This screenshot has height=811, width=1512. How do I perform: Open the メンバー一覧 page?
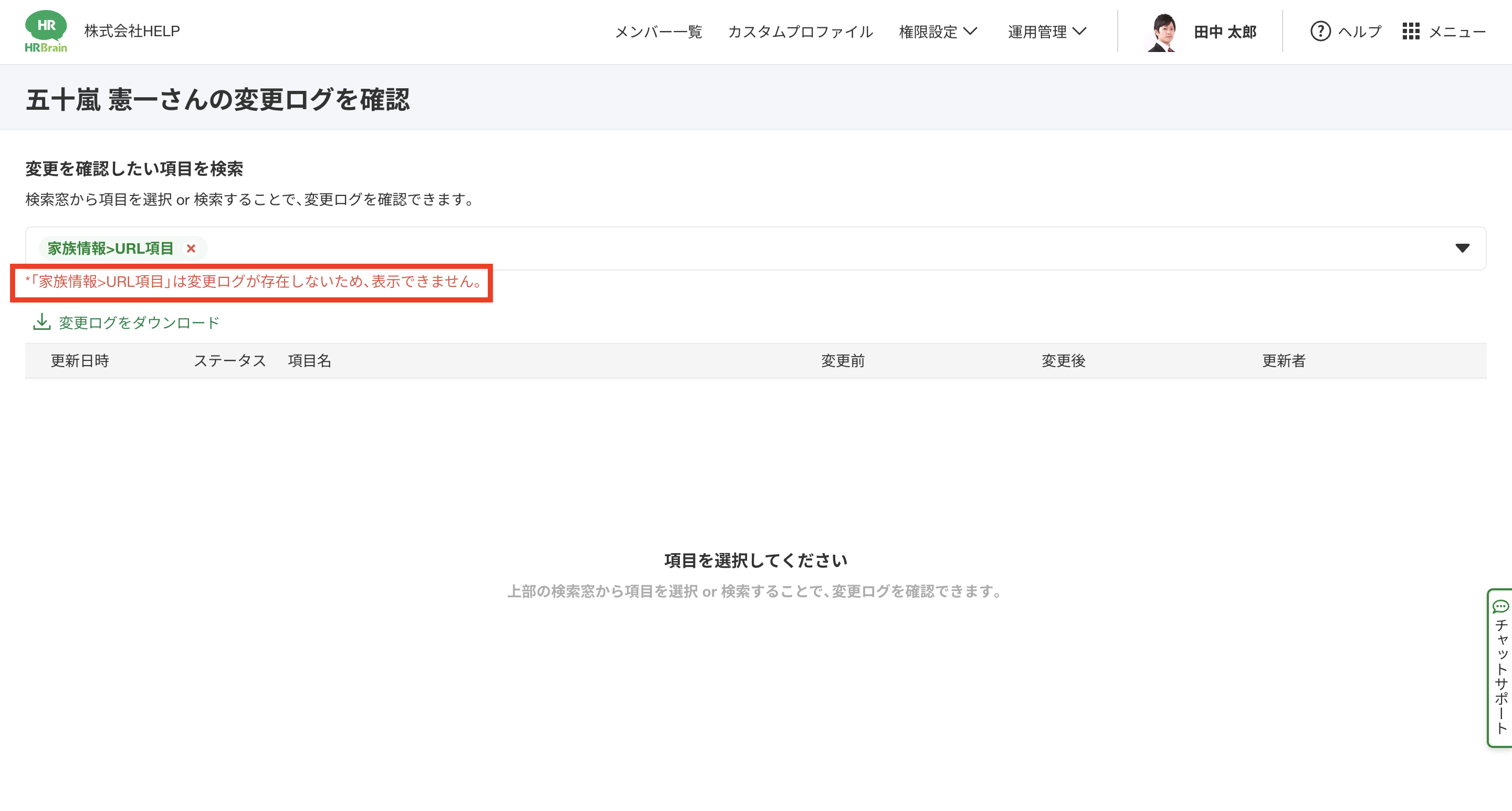point(658,32)
